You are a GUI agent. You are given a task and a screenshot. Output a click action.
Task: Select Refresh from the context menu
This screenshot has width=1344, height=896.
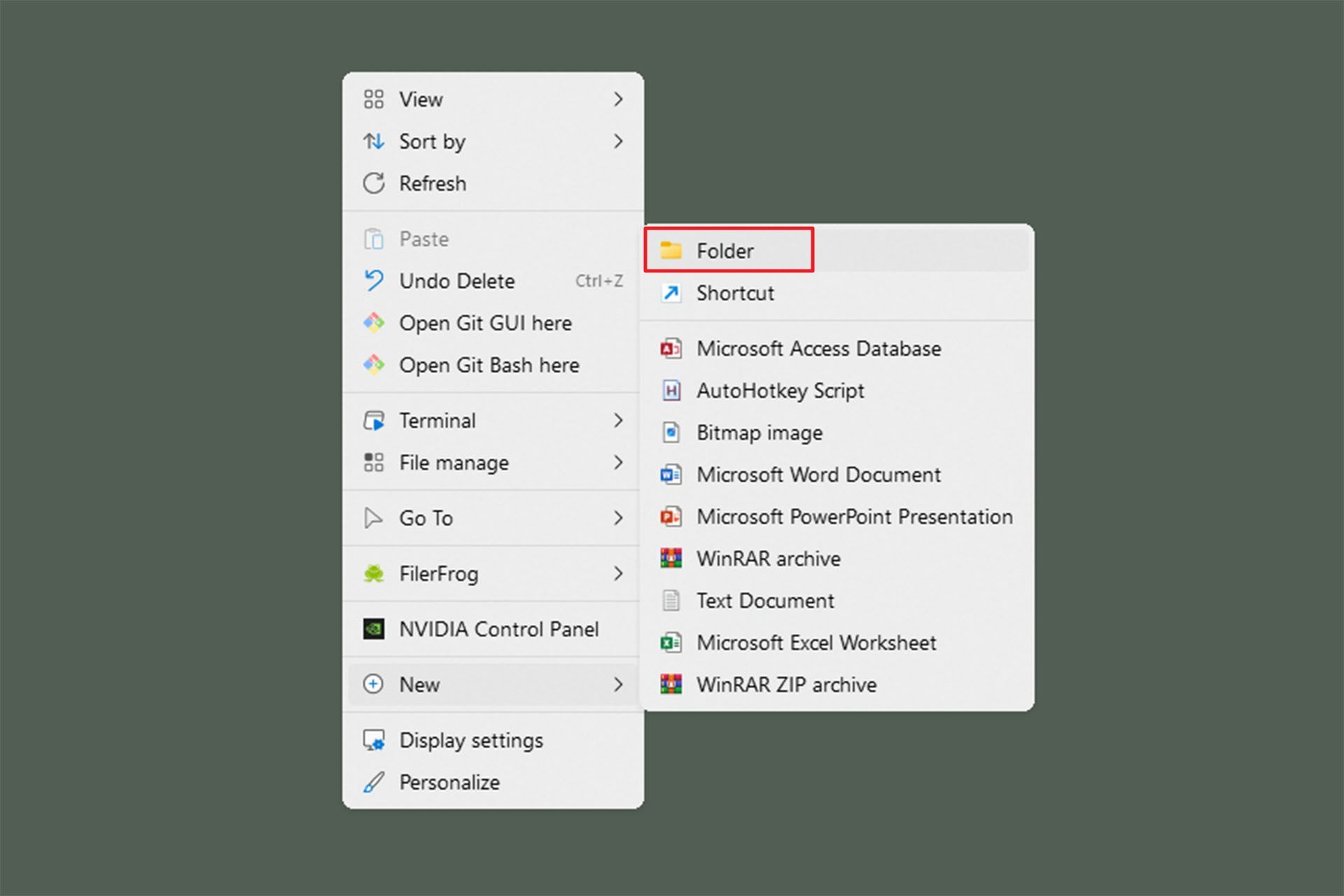click(432, 183)
